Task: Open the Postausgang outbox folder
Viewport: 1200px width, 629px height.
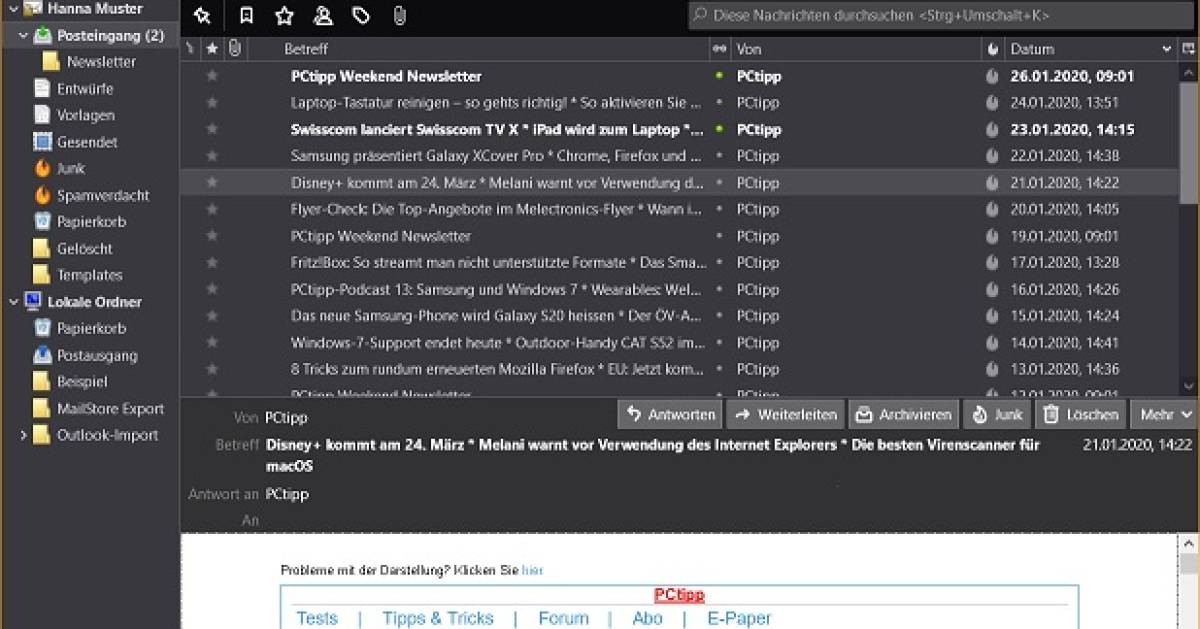Action: tap(97, 355)
